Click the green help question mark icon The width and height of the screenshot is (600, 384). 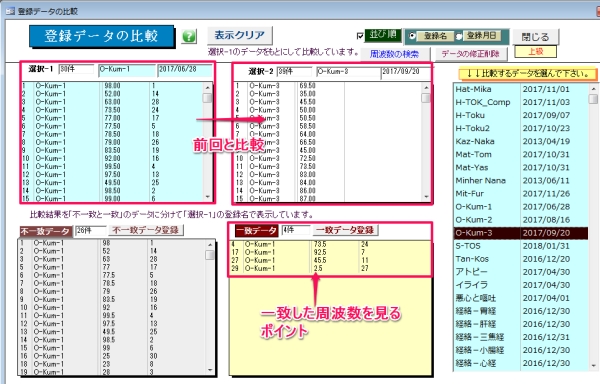click(x=189, y=37)
